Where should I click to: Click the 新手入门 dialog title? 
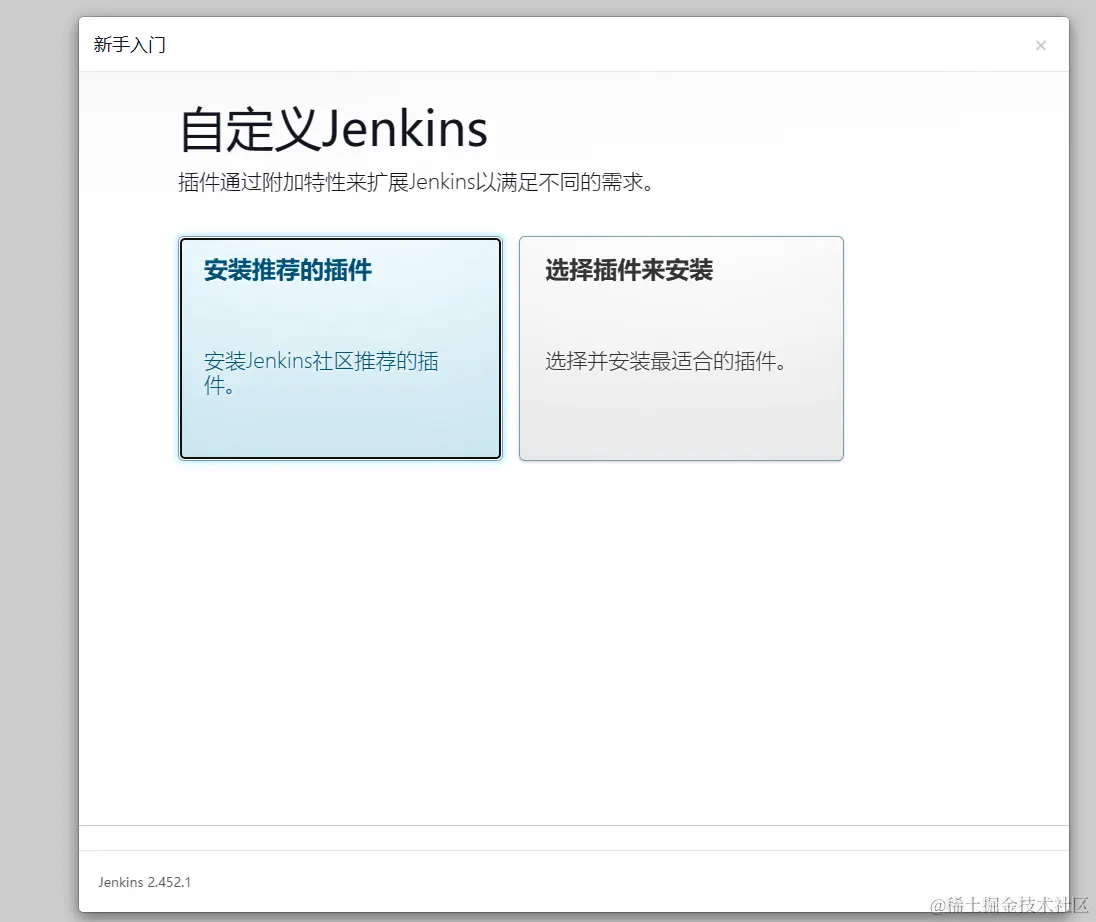129,45
